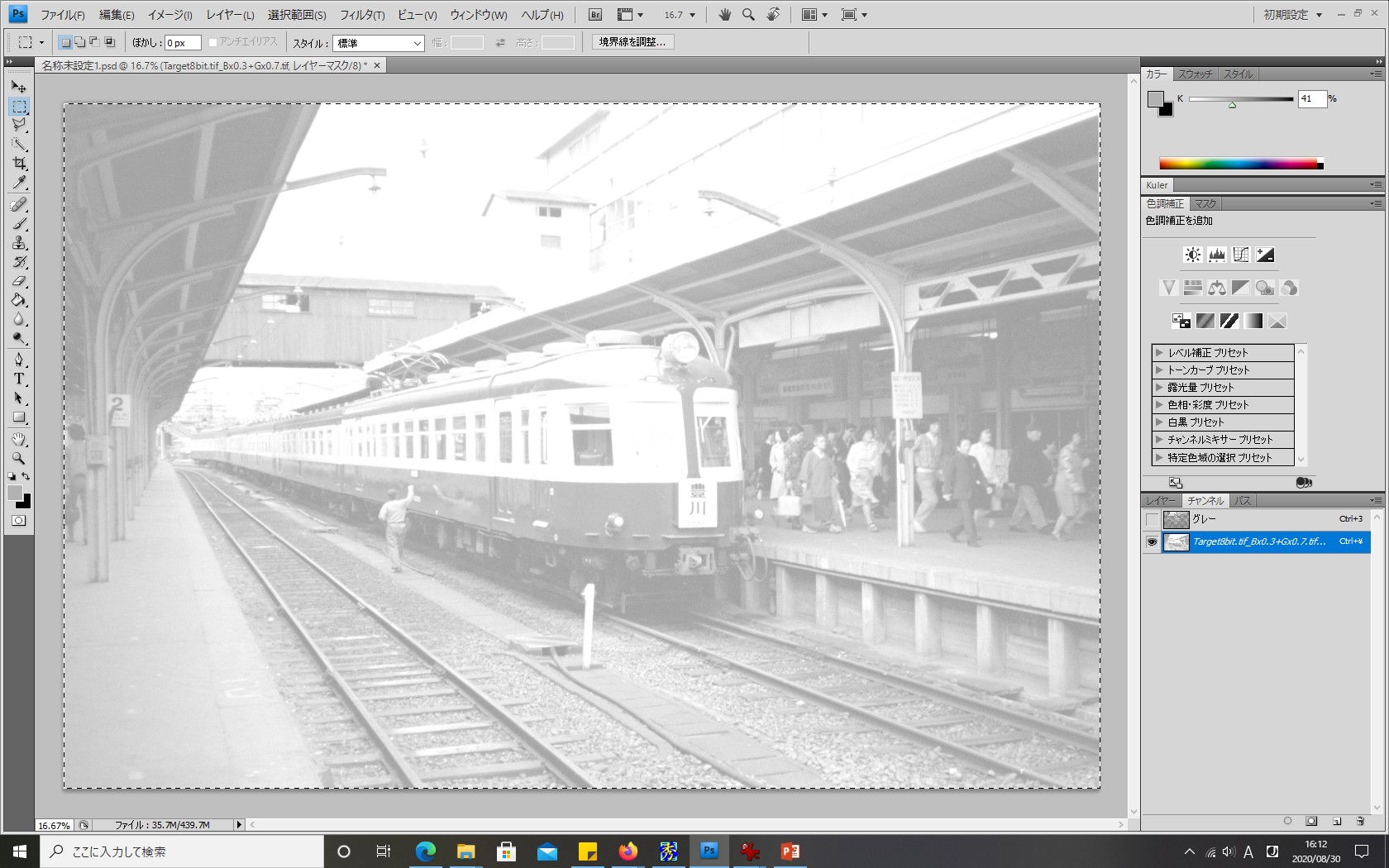Screen dimensions: 1389x868
Task: Open the フィルタ menu
Action: pos(362,15)
